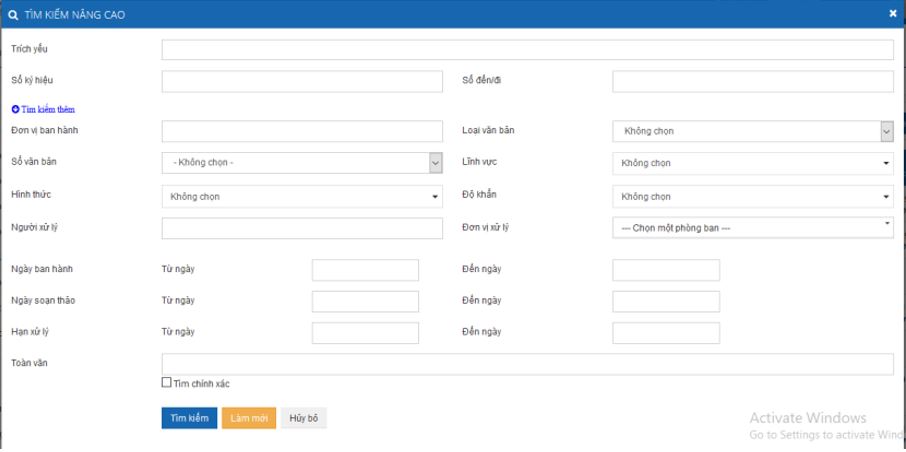This screenshot has width=906, height=452.
Task: Open the Tìm kiếm thêm link
Action: coord(48,109)
